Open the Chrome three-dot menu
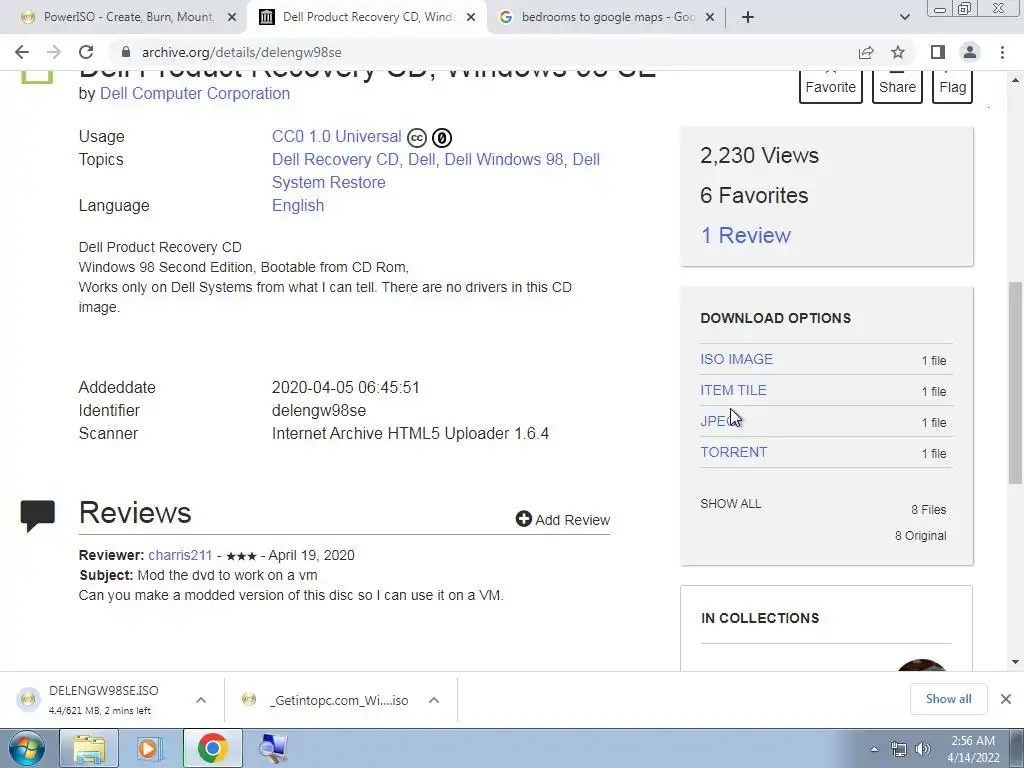The image size is (1024, 768). tap(1002, 52)
